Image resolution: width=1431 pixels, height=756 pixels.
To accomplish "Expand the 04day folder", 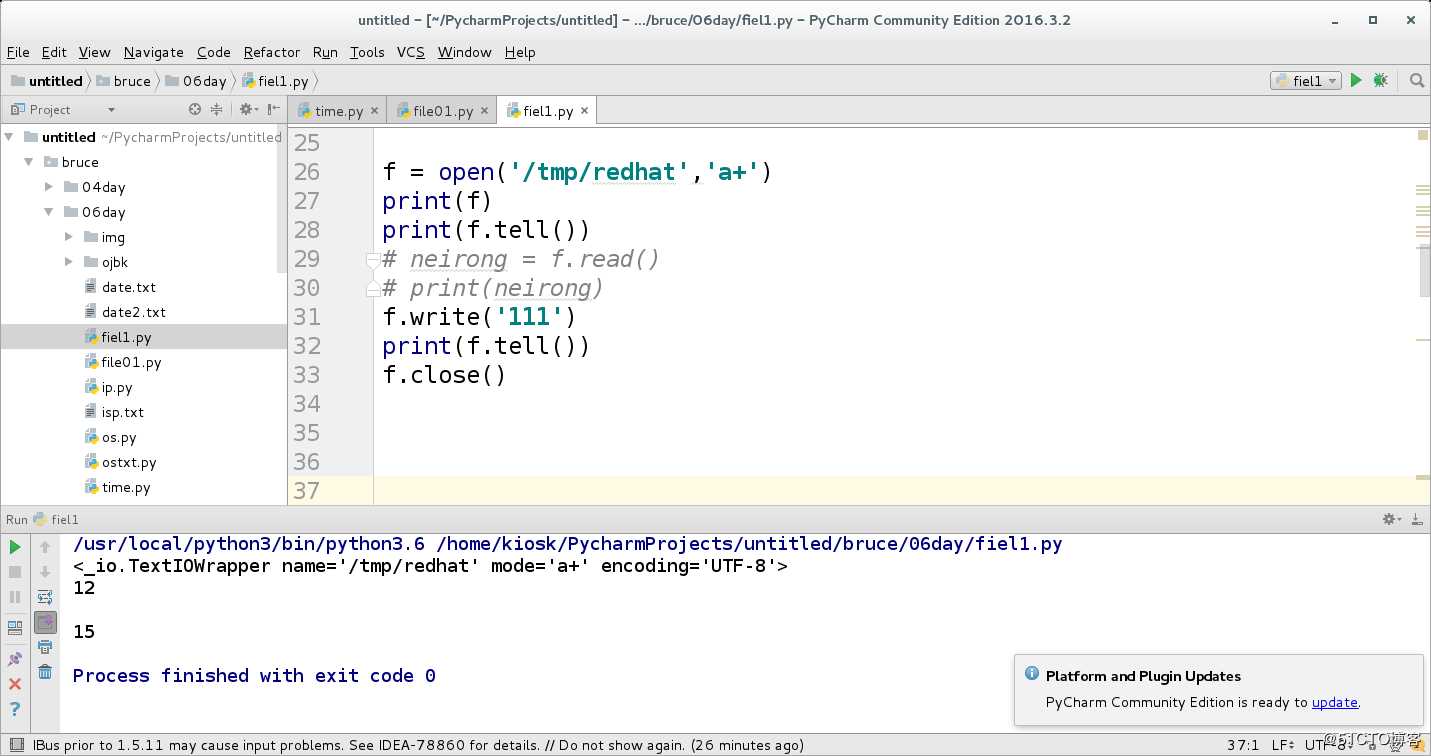I will pyautogui.click(x=49, y=187).
